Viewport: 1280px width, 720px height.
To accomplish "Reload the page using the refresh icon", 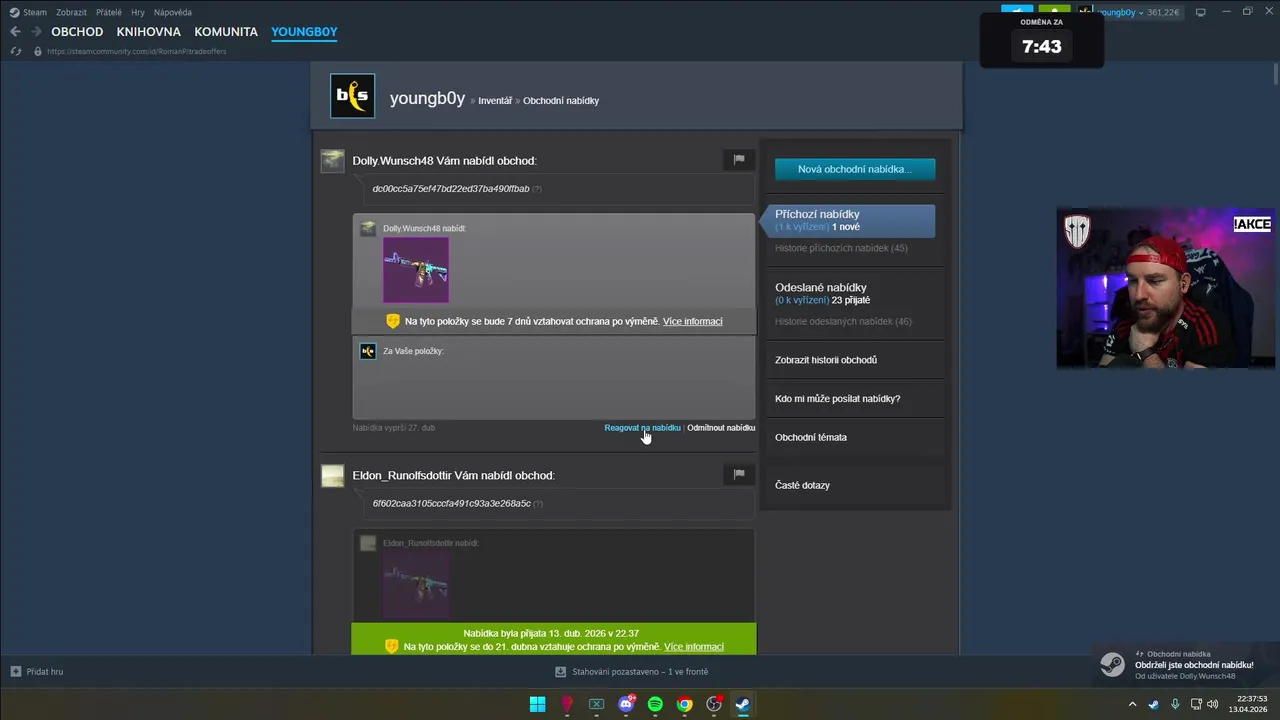I will [x=16, y=51].
